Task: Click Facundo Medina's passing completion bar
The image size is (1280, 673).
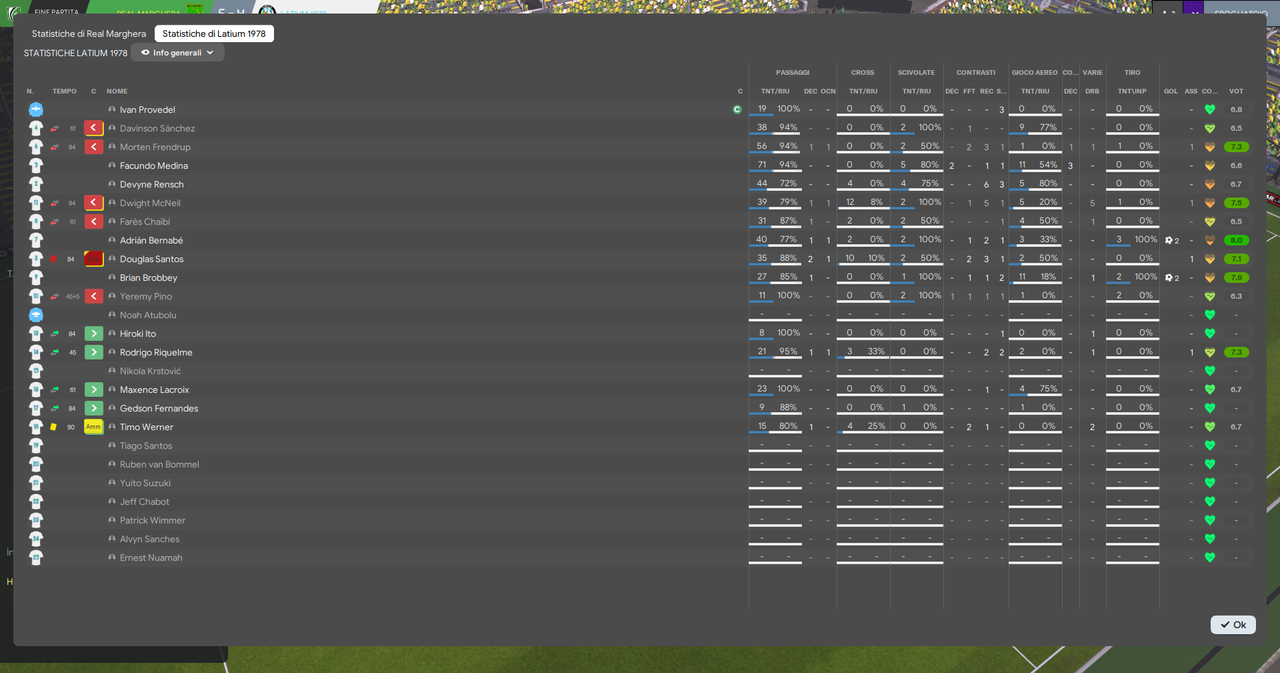Action: click(775, 172)
